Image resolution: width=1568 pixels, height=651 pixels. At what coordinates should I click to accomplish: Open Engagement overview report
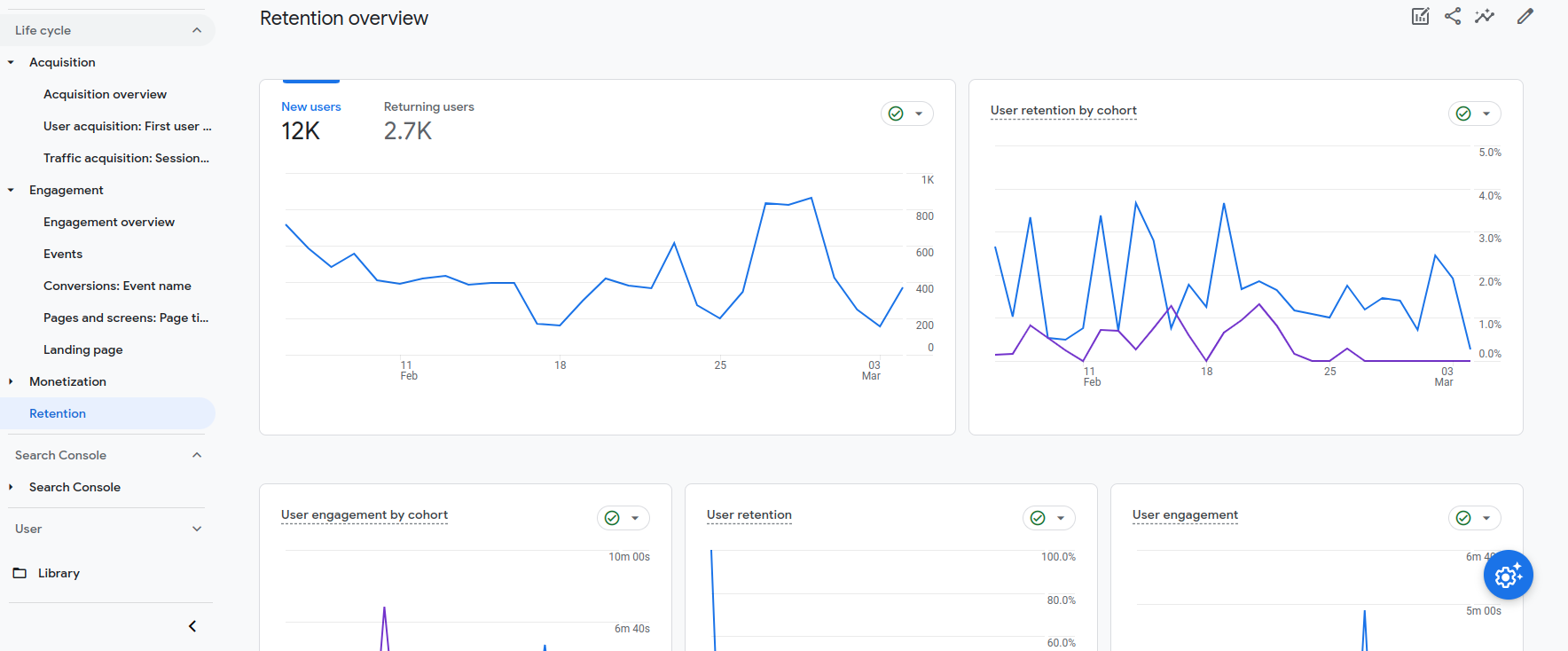click(x=109, y=222)
